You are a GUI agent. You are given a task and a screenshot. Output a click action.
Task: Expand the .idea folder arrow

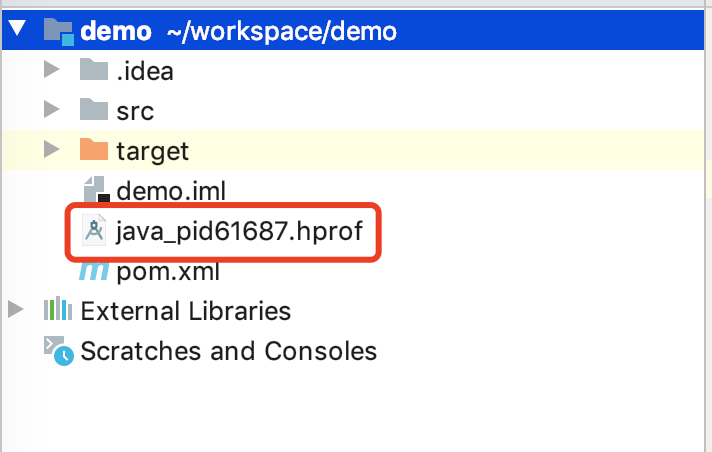point(52,70)
